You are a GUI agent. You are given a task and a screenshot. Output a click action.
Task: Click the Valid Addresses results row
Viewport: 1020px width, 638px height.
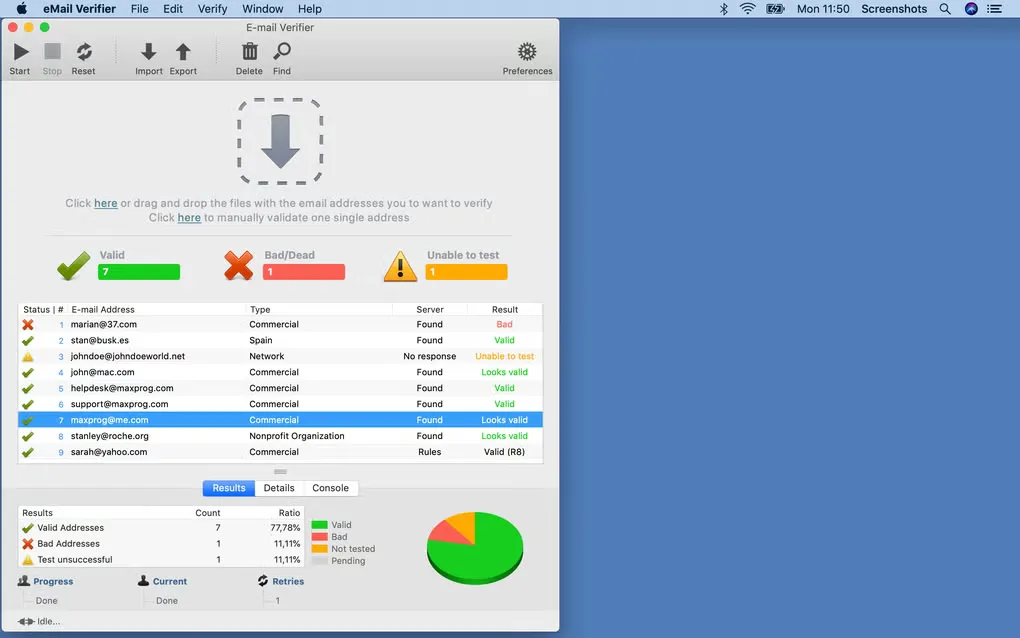161,527
